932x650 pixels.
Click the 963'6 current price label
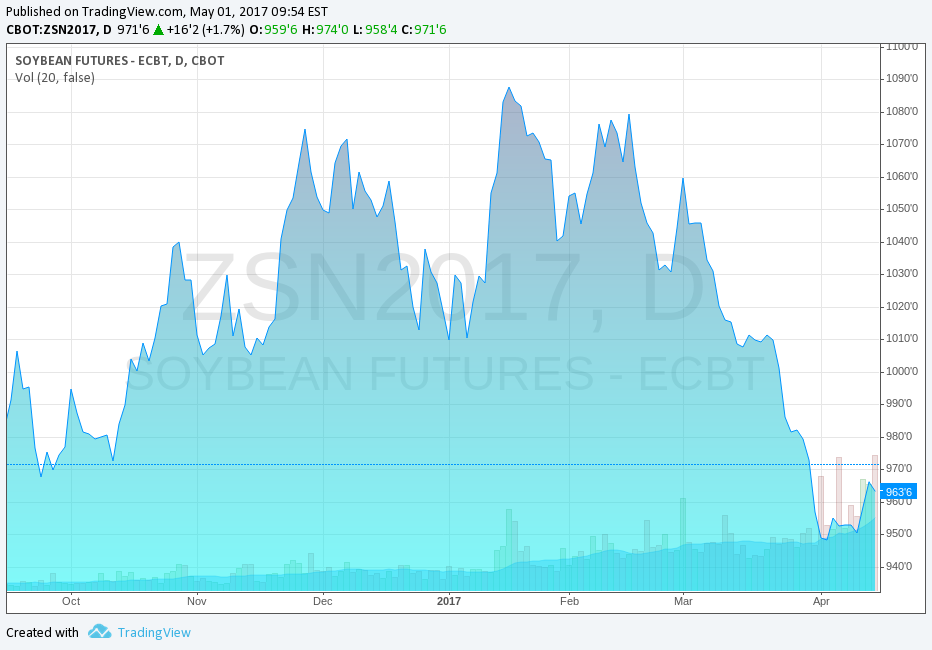click(898, 492)
